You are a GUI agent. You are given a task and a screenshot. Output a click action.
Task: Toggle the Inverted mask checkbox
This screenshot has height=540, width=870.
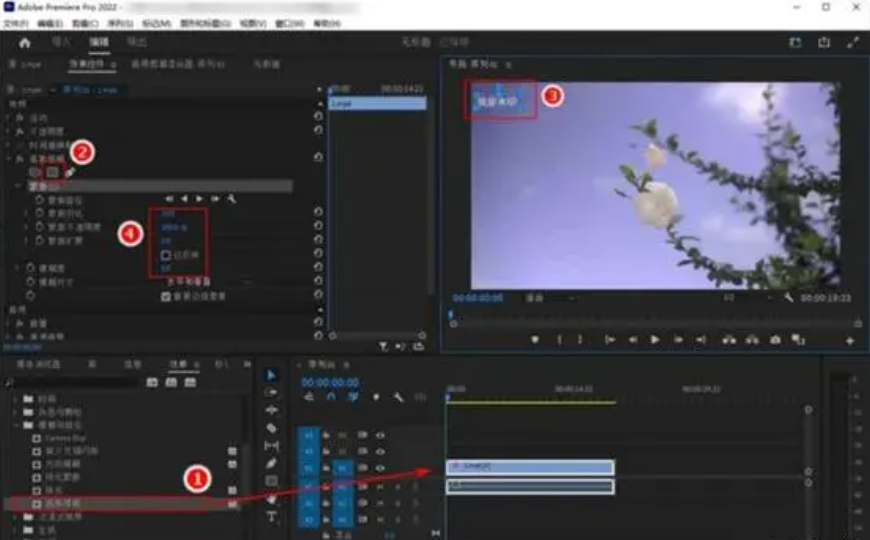(x=165, y=255)
